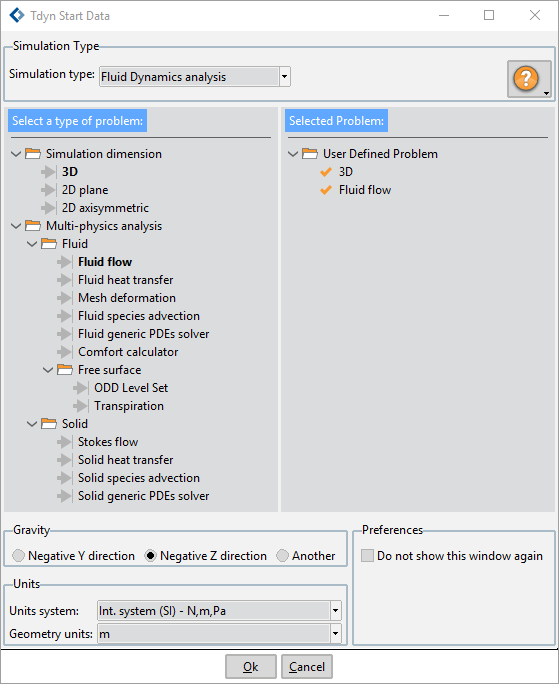559x684 pixels.
Task: Open the Geometry units dropdown
Action: tap(335, 633)
